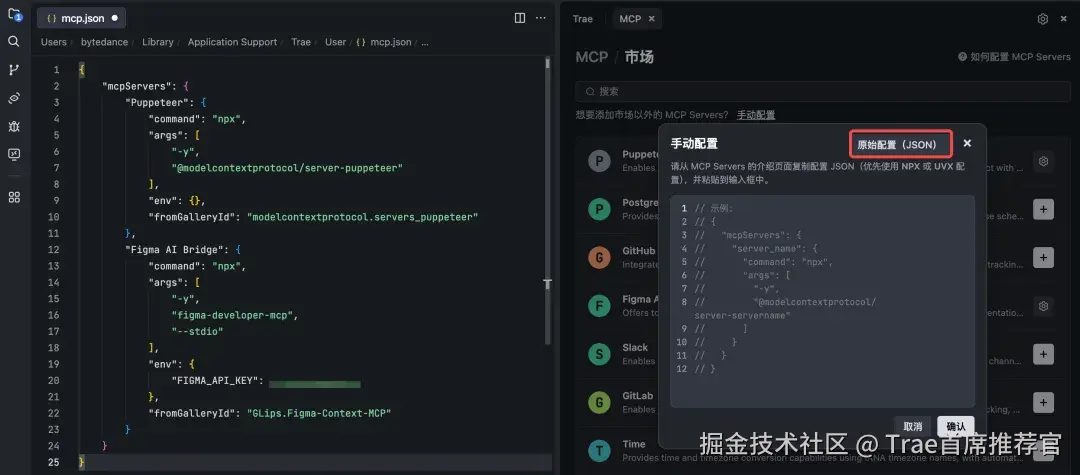Click "modelcontextprotocol.servers_puppeteer" value

tap(362, 217)
